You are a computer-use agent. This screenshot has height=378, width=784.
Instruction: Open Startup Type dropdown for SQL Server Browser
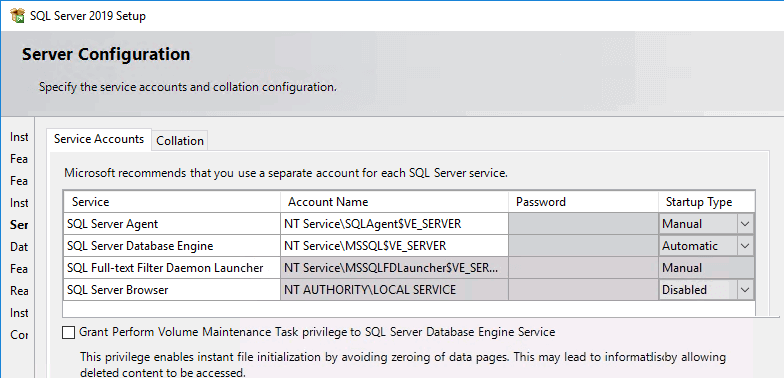pyautogui.click(x=745, y=290)
